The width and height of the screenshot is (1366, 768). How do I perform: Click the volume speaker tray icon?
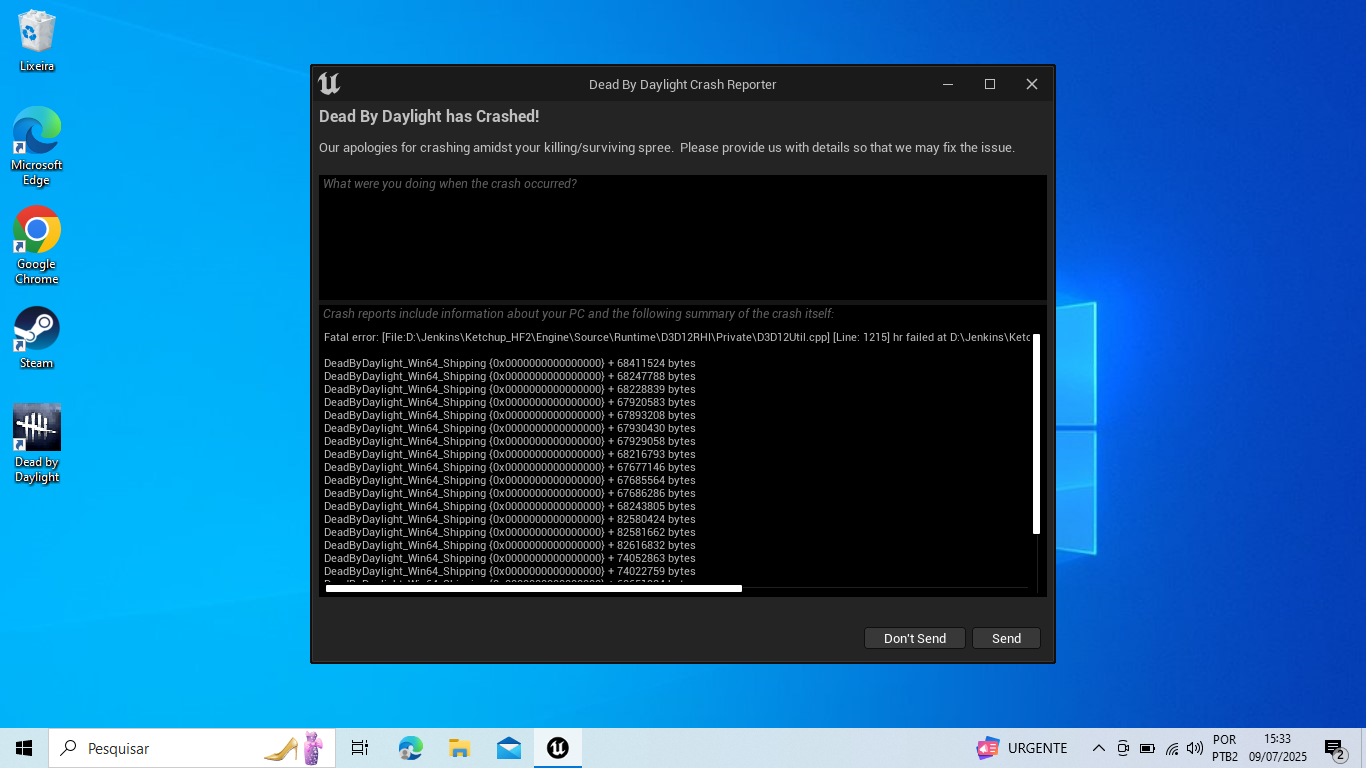(x=1194, y=748)
